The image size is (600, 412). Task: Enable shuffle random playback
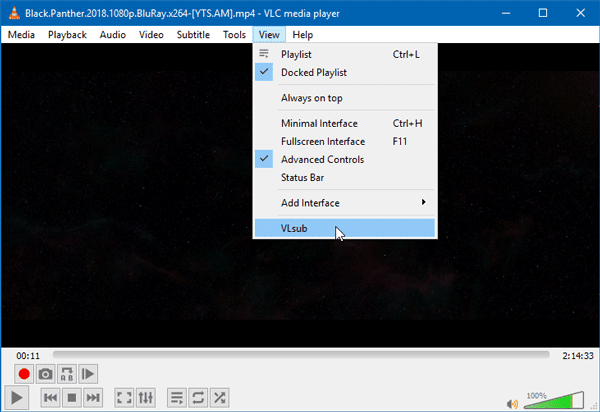220,398
